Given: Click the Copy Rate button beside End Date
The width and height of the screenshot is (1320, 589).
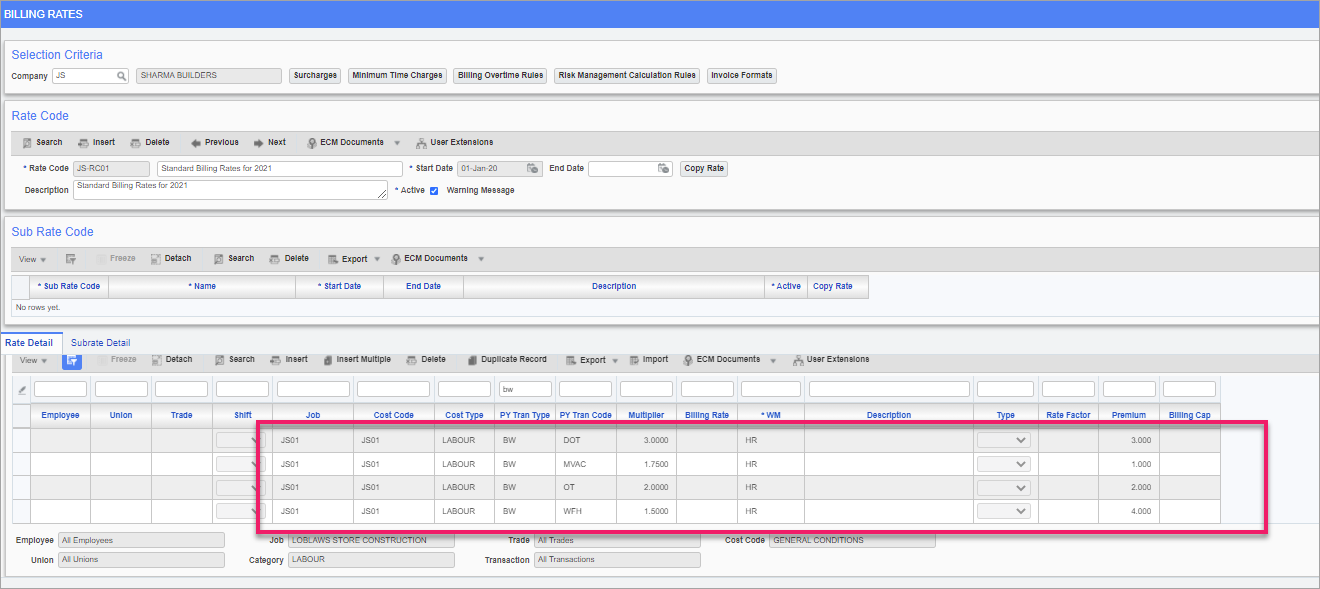Looking at the screenshot, I should (704, 169).
